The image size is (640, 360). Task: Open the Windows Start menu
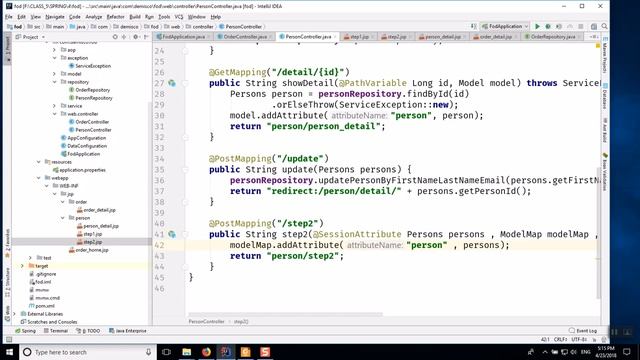tap(9, 352)
